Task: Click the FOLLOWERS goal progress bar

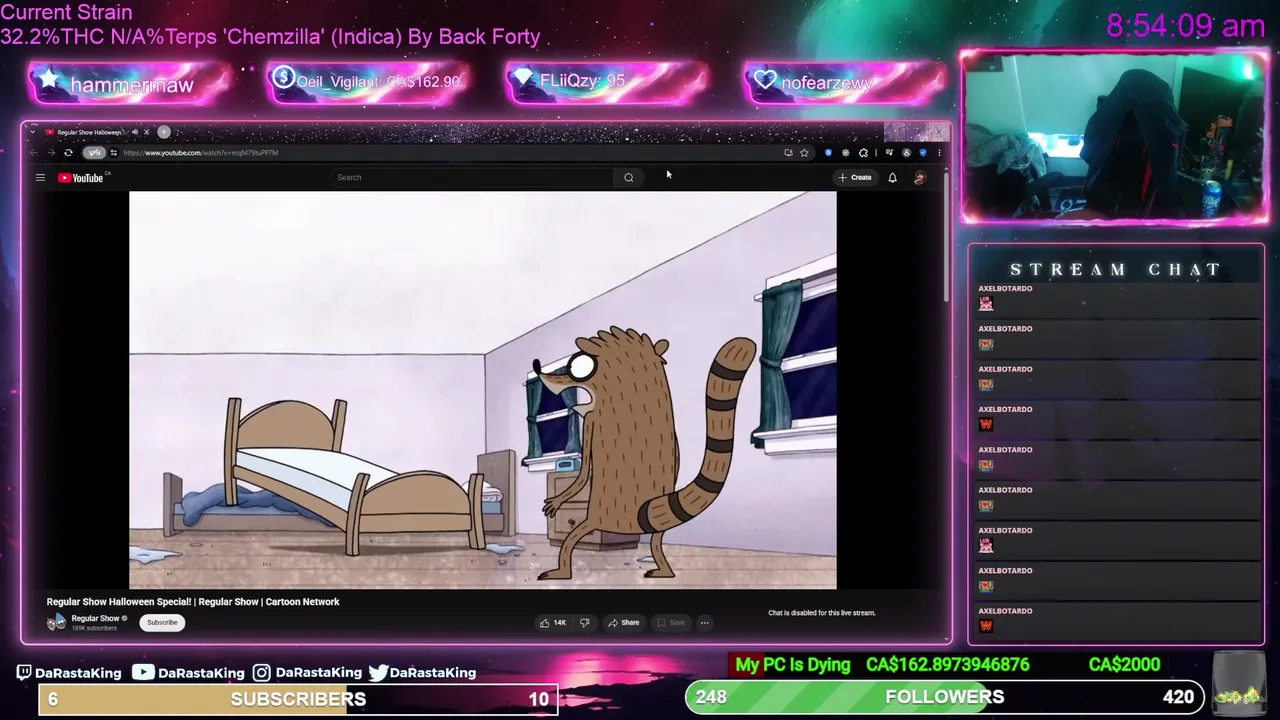Action: (x=944, y=697)
